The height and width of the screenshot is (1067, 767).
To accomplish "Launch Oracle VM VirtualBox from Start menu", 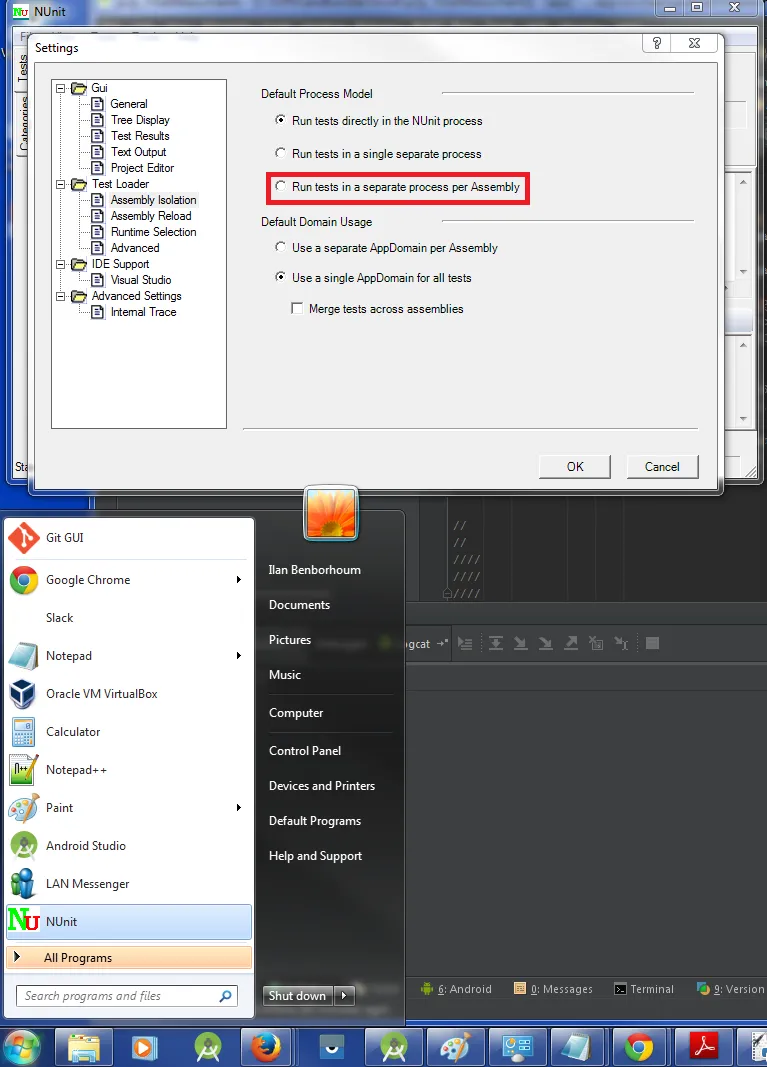I will click(x=129, y=693).
